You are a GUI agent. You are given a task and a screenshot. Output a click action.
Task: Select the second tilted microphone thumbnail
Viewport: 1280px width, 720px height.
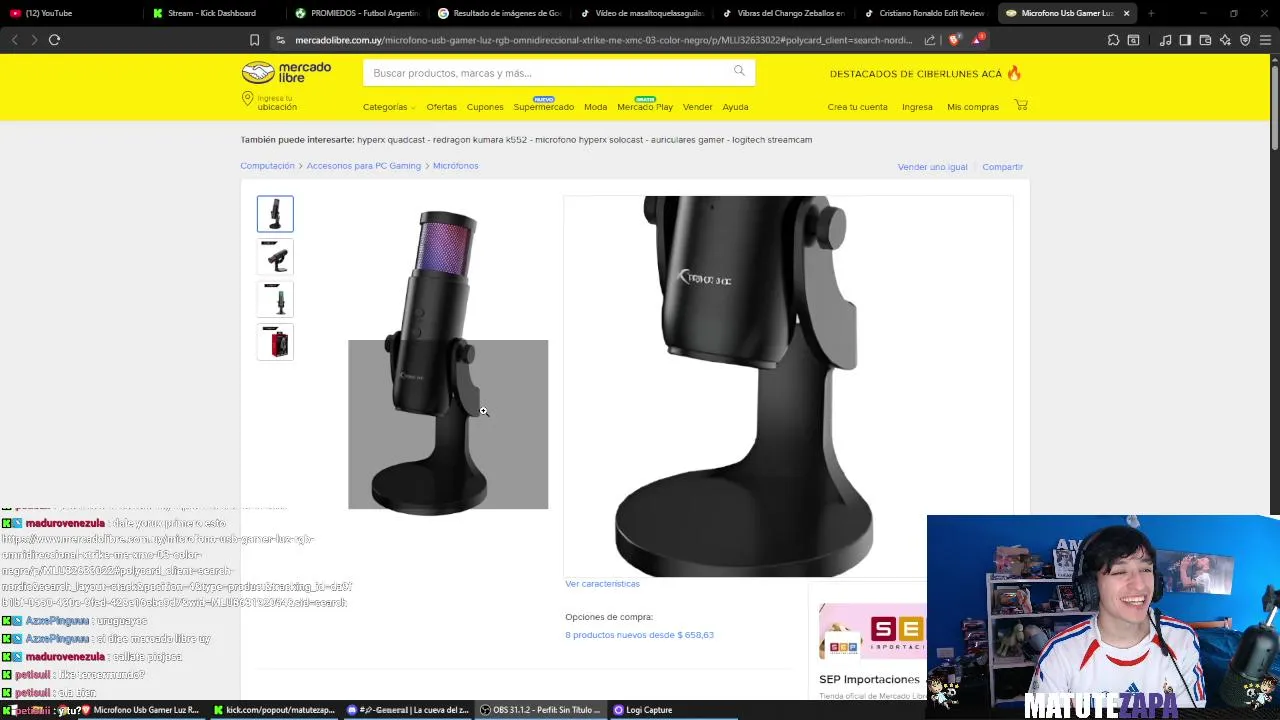click(x=275, y=257)
